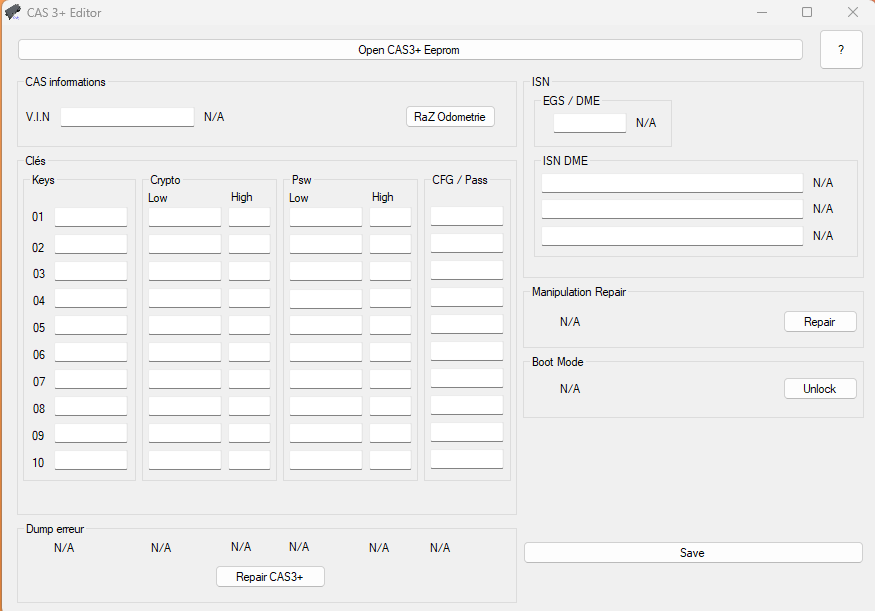This screenshot has height=611, width=875.
Task: Click the N/A text beside EGS / DME field
Action: (x=646, y=123)
